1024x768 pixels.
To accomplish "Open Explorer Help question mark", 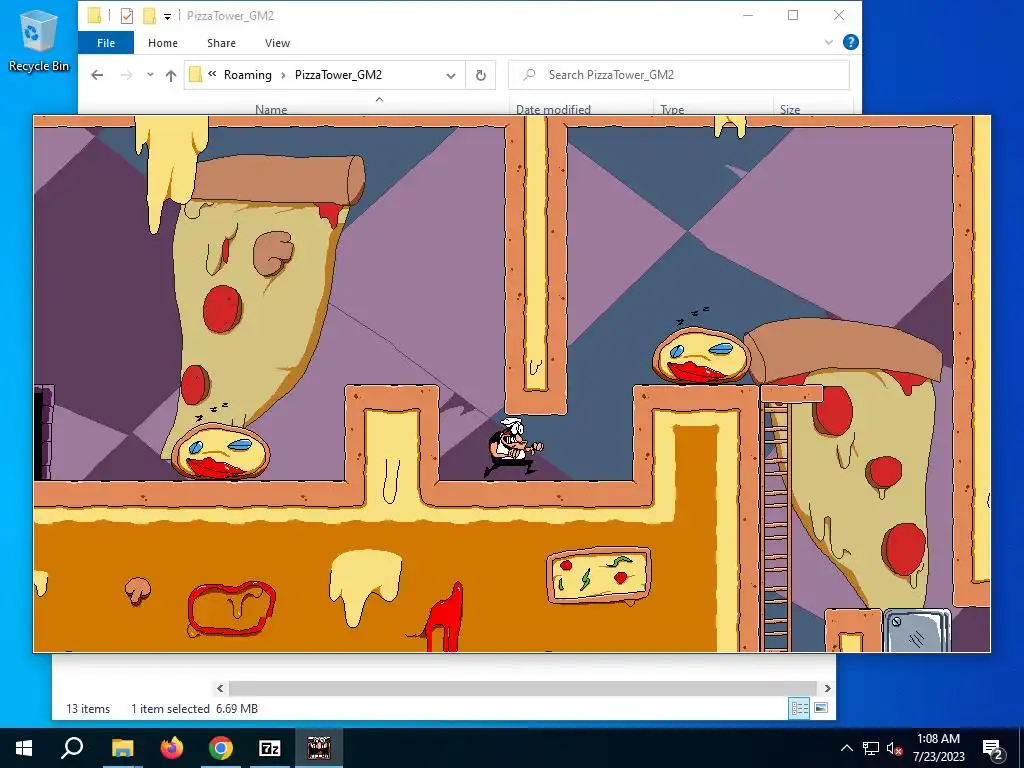I will click(x=850, y=42).
